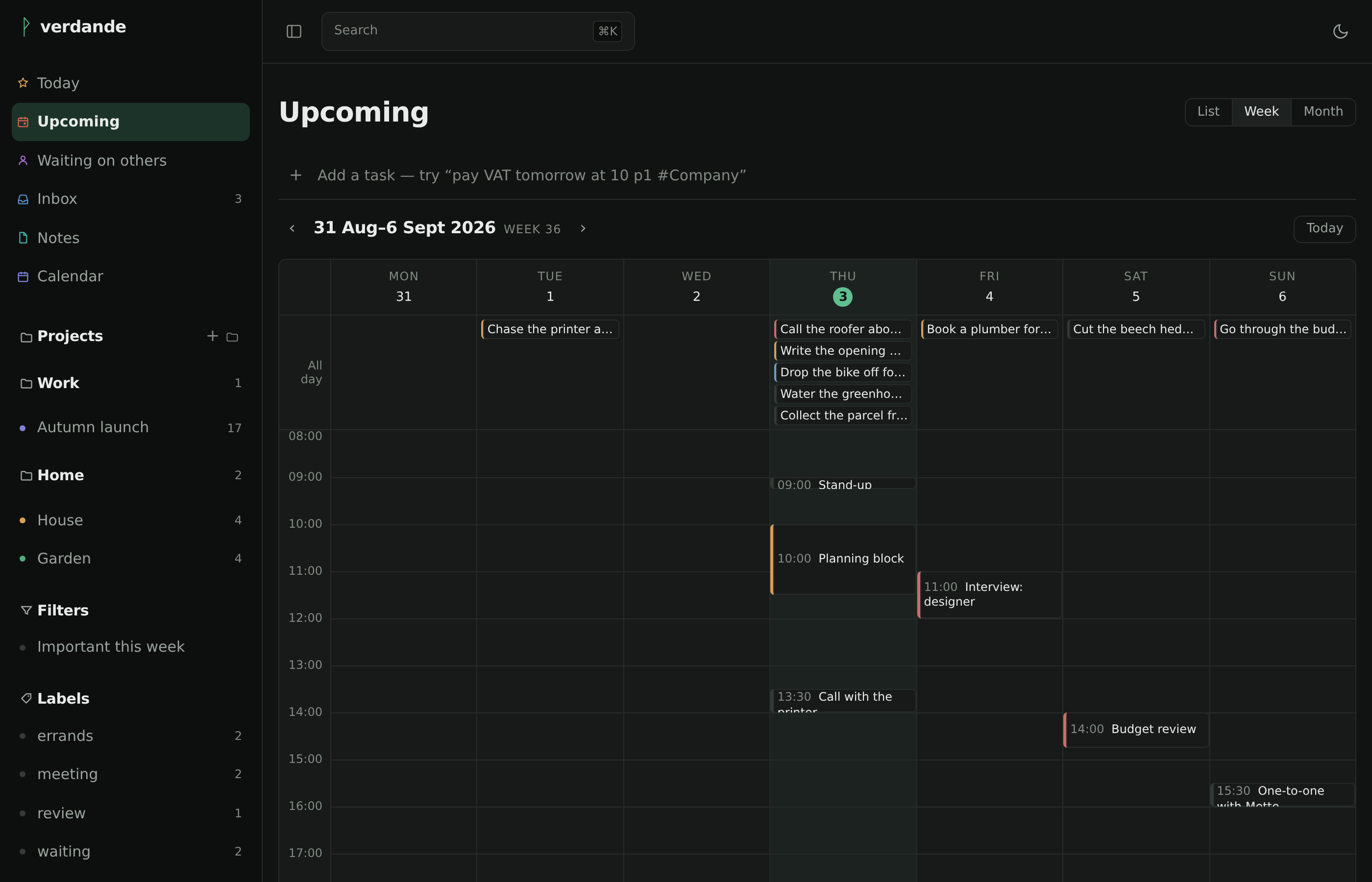Toggle the sidebar panel icon
This screenshot has height=882, width=1372.
pyautogui.click(x=294, y=31)
